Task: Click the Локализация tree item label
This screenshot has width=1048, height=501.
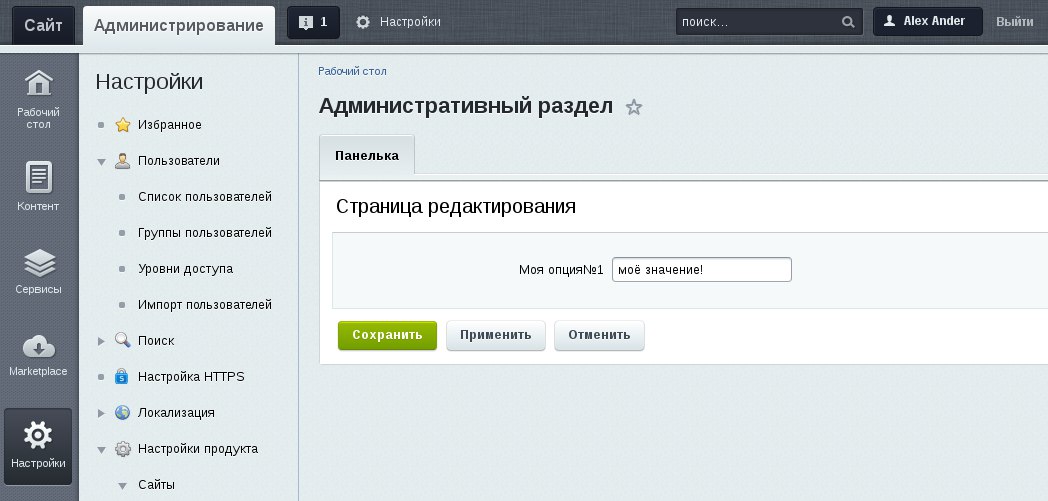Action: (x=176, y=413)
